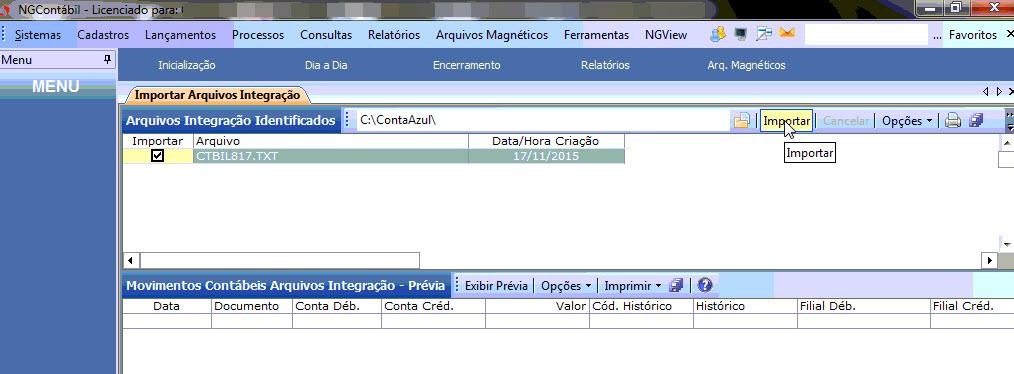Open the Processos menu

258,35
